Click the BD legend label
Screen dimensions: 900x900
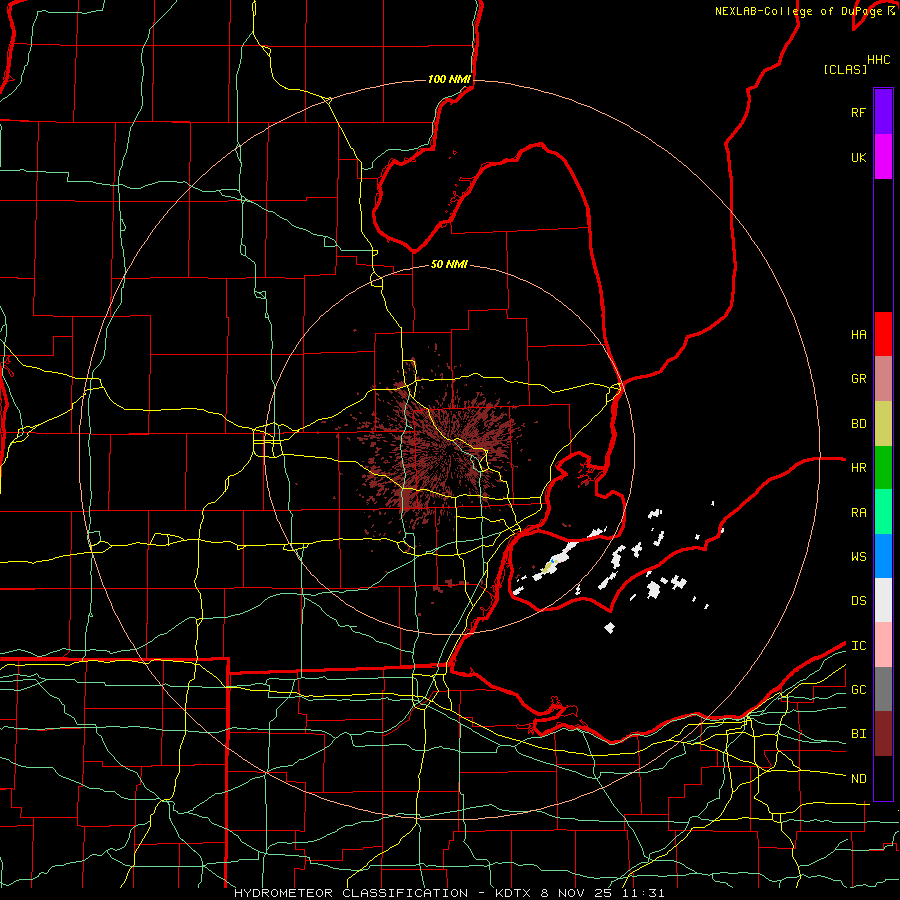(x=858, y=424)
